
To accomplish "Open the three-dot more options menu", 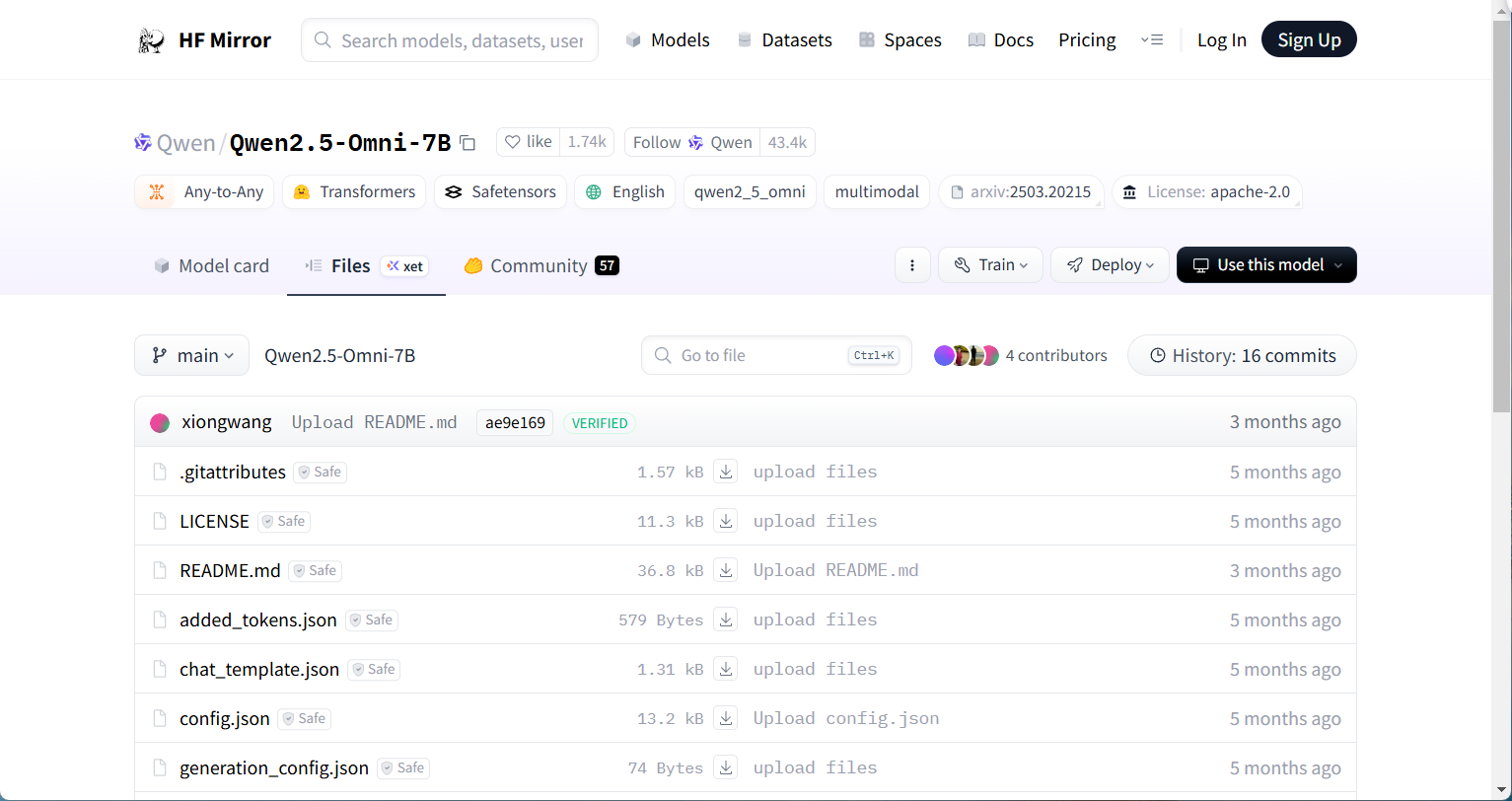I will pyautogui.click(x=912, y=264).
